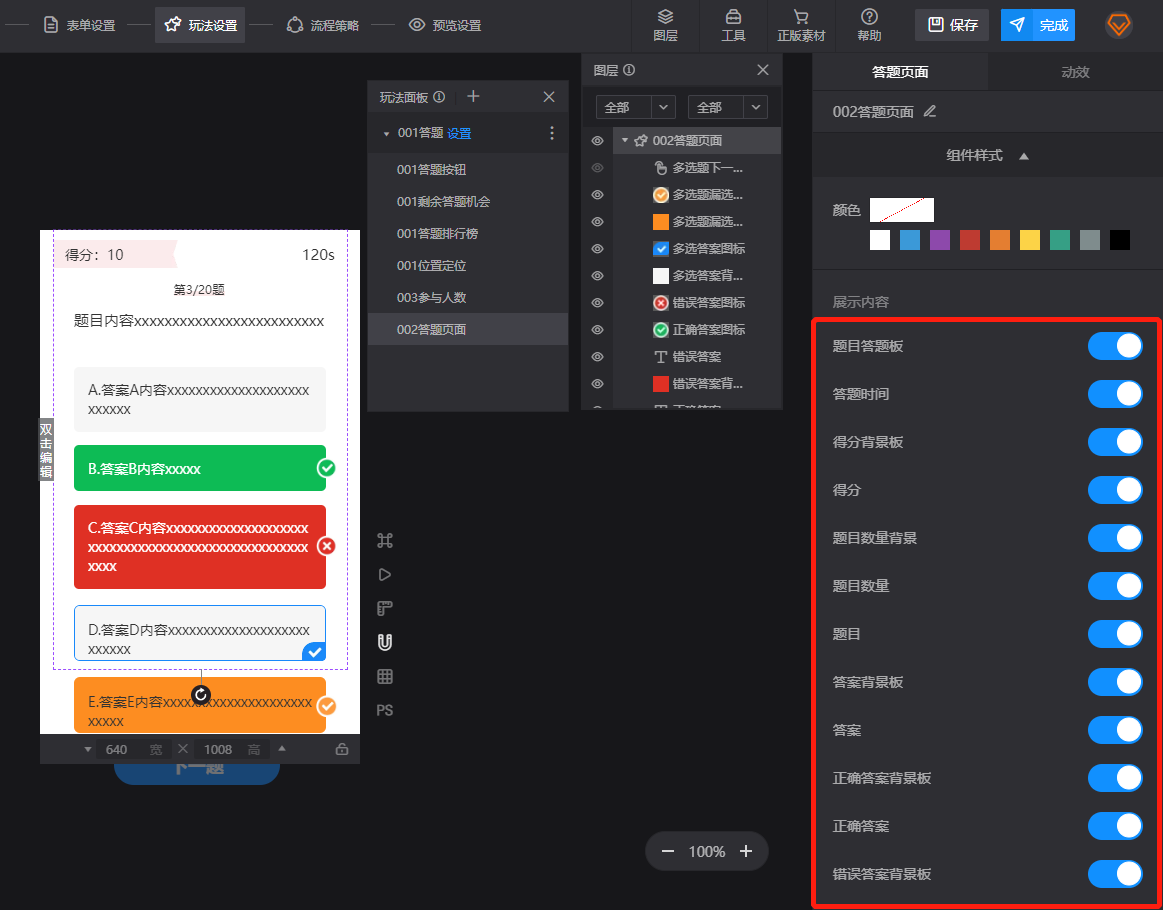Click the user avatar badge icon

click(1118, 25)
